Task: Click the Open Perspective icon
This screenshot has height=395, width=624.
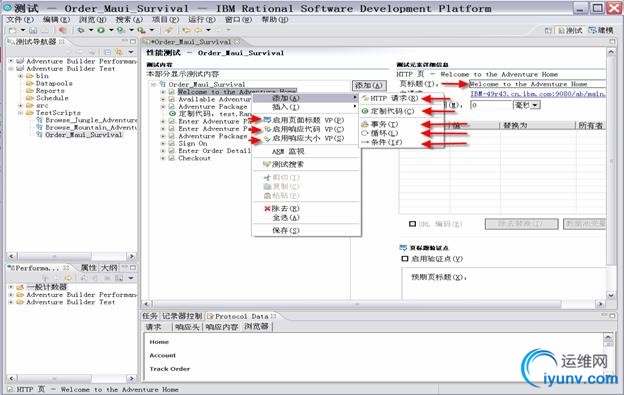Action: [548, 30]
